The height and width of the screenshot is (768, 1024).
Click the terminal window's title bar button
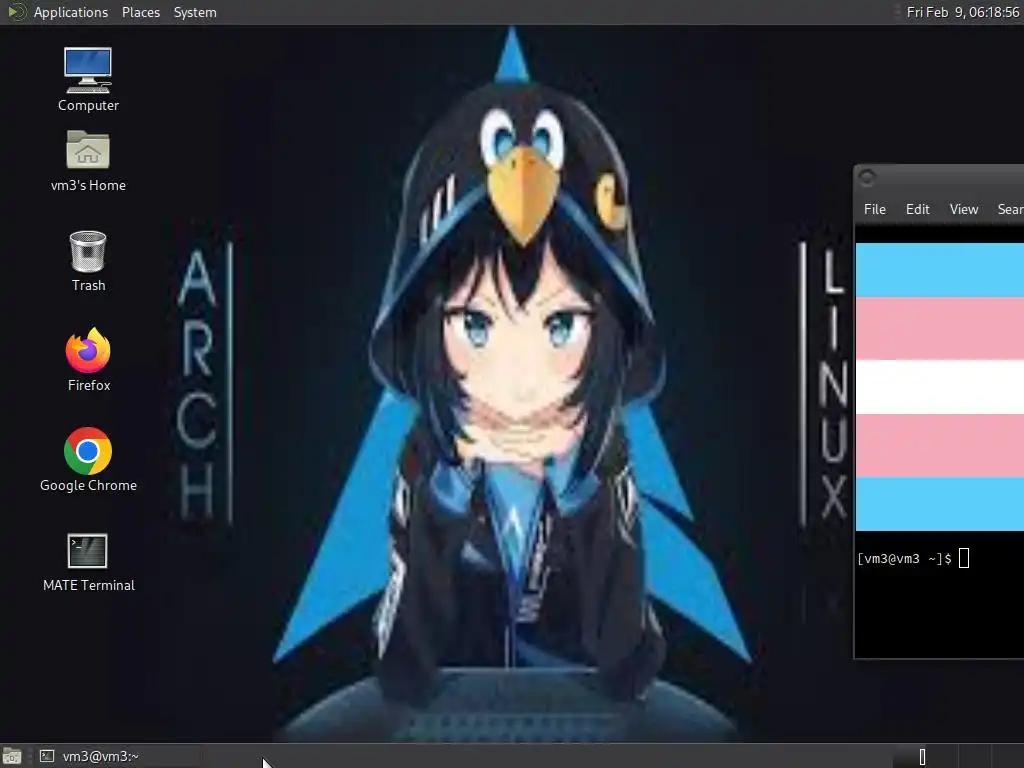867,177
